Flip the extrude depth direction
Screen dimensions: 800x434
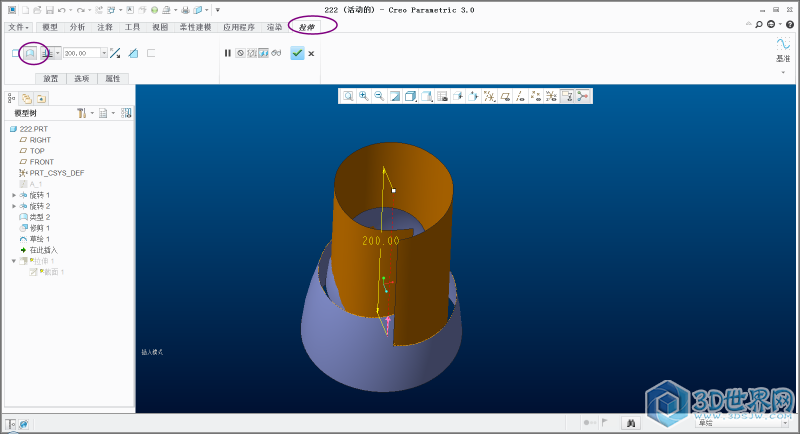(116, 53)
